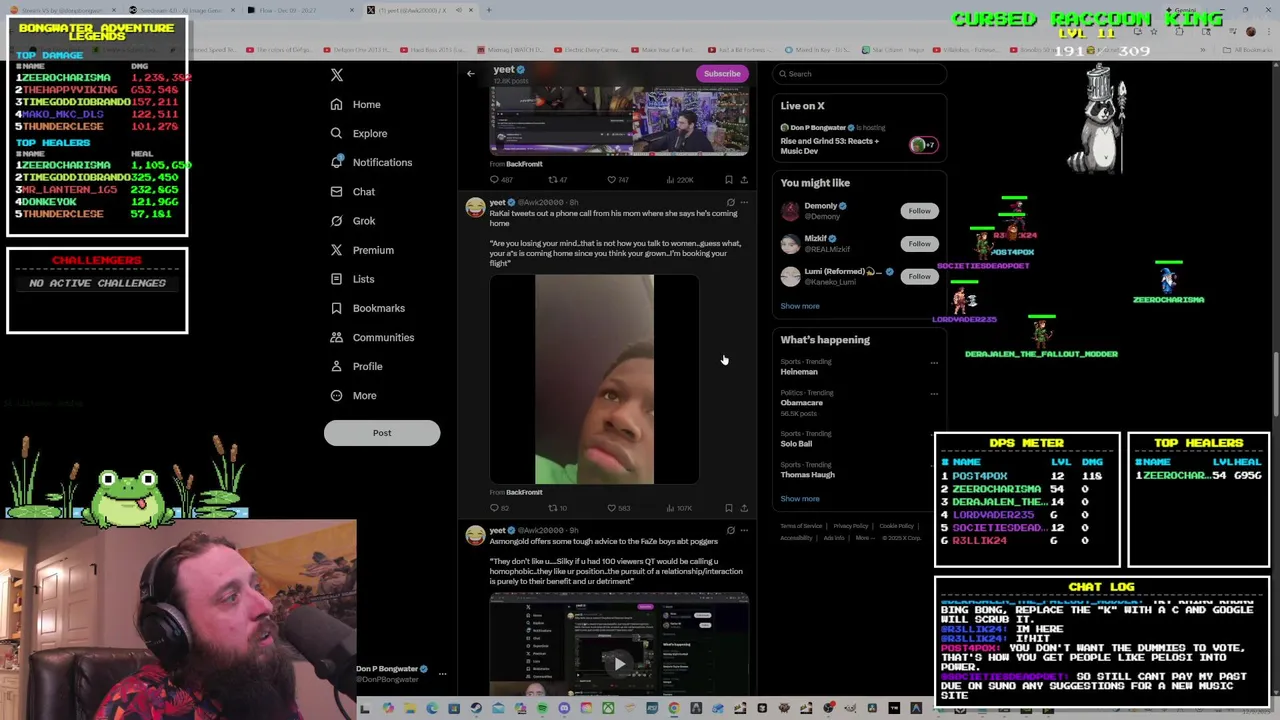Bookmark the RaKai phone call post
1280x720 pixels.
click(x=729, y=508)
